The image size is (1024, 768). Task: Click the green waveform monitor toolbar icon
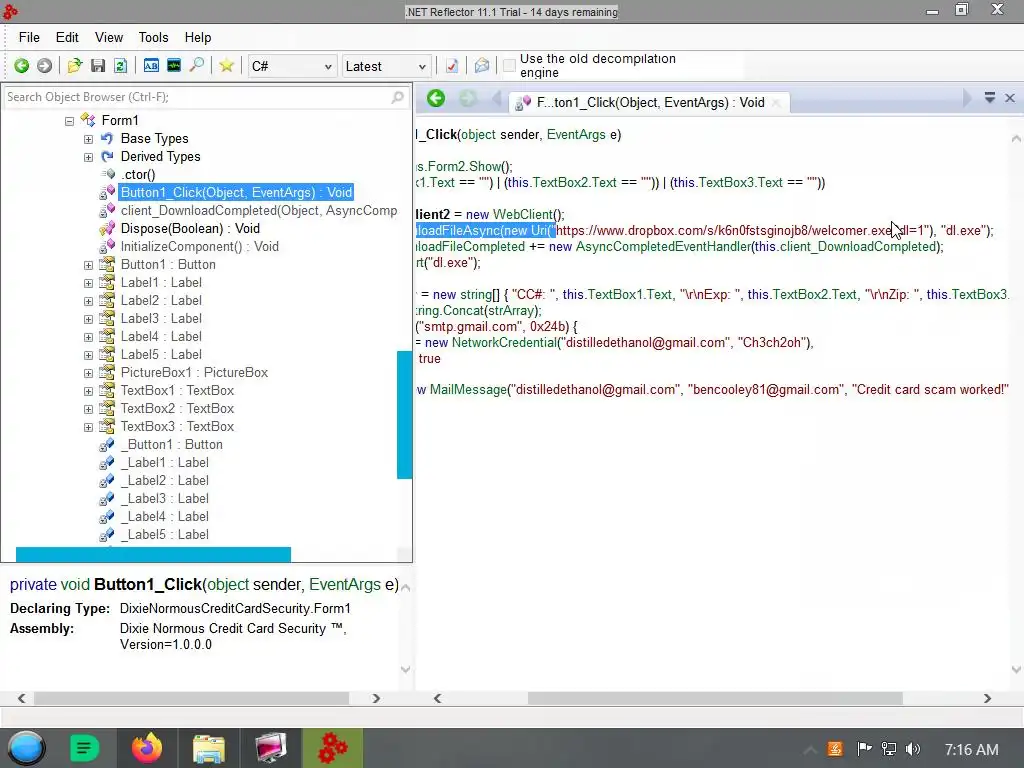tap(174, 65)
